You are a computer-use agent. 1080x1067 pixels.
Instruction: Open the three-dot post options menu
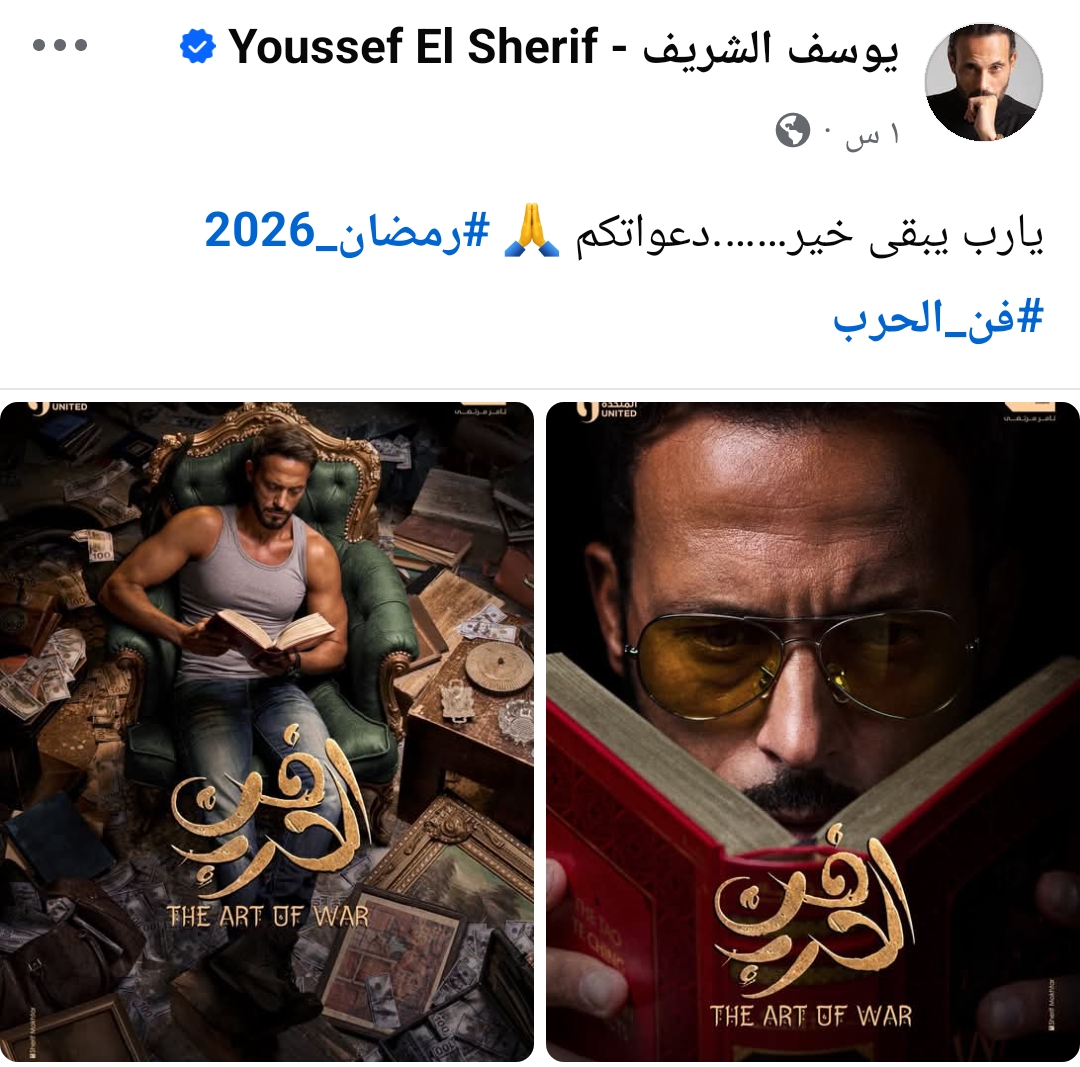[x=60, y=45]
